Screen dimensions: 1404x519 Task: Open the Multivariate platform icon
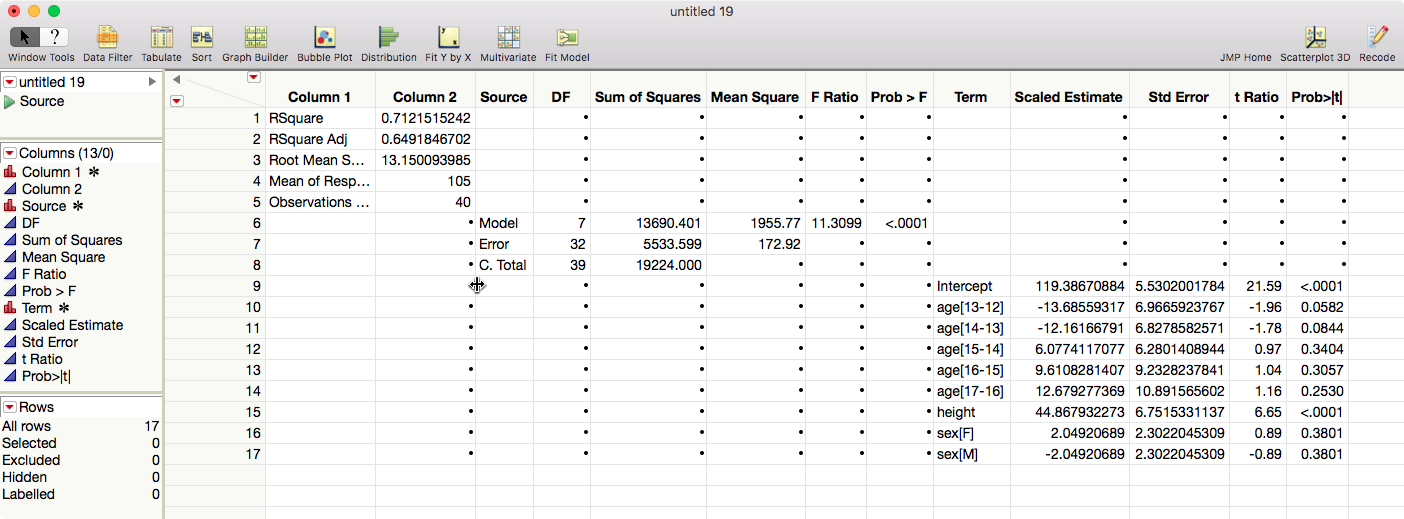(x=508, y=38)
